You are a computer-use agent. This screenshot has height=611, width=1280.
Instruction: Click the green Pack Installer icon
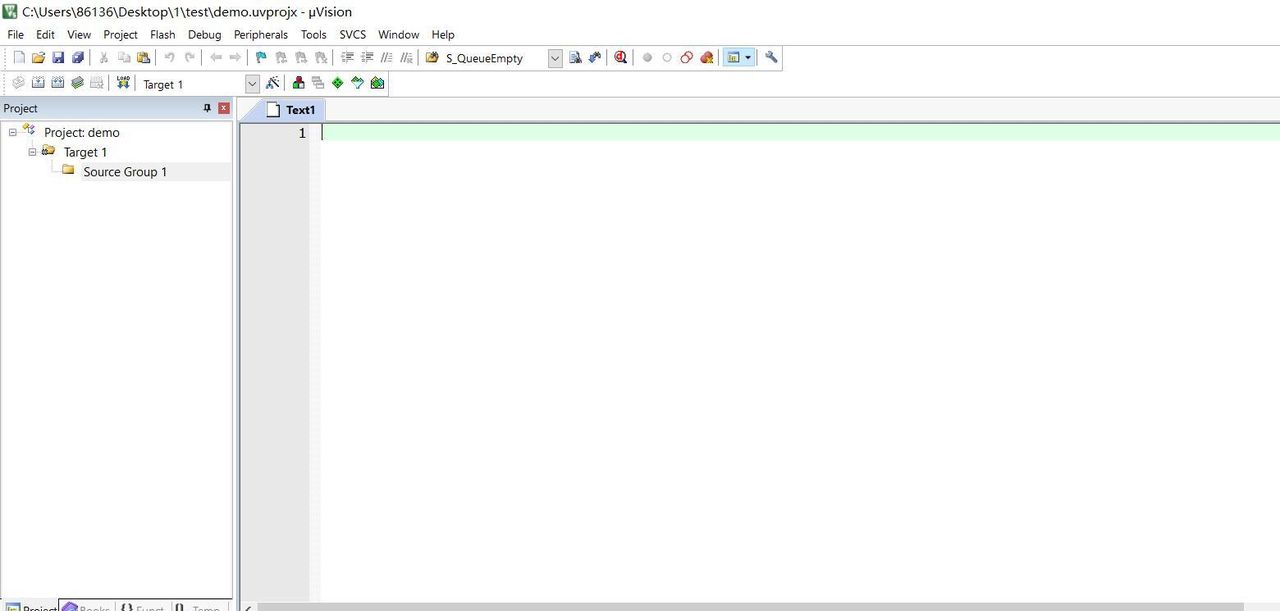click(x=377, y=84)
